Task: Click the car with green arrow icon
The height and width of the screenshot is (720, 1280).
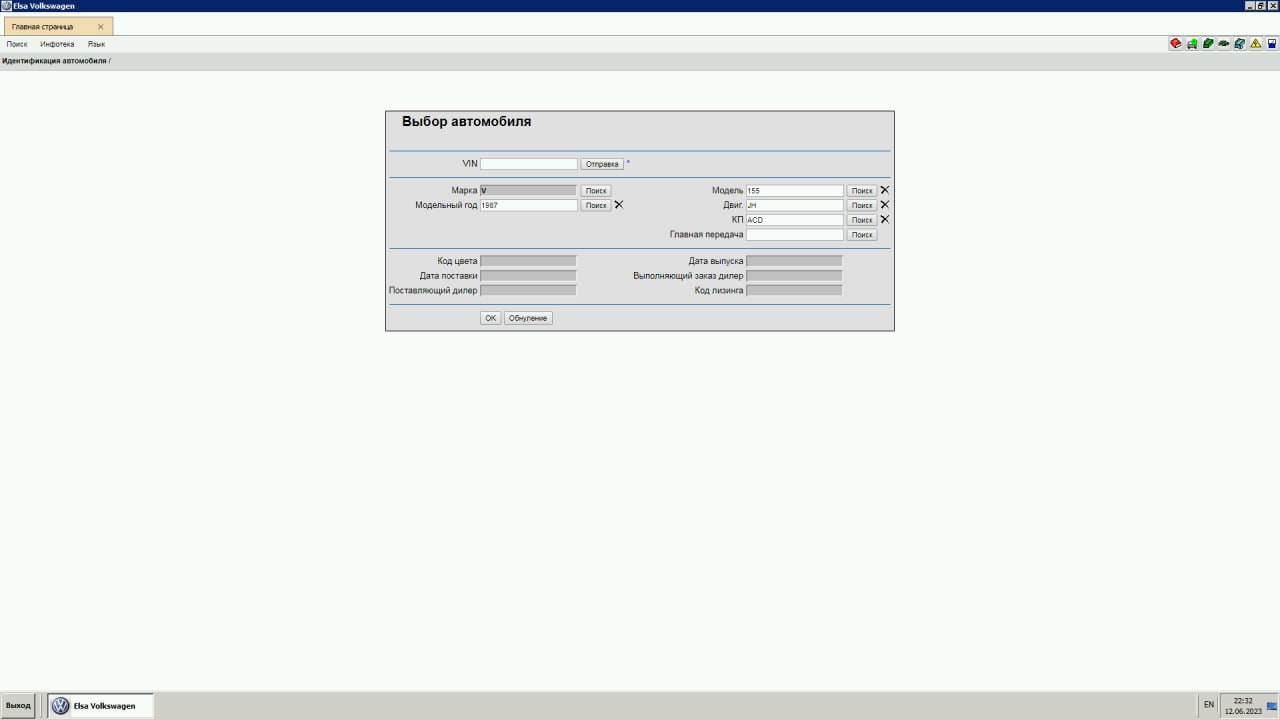Action: tap(1192, 44)
